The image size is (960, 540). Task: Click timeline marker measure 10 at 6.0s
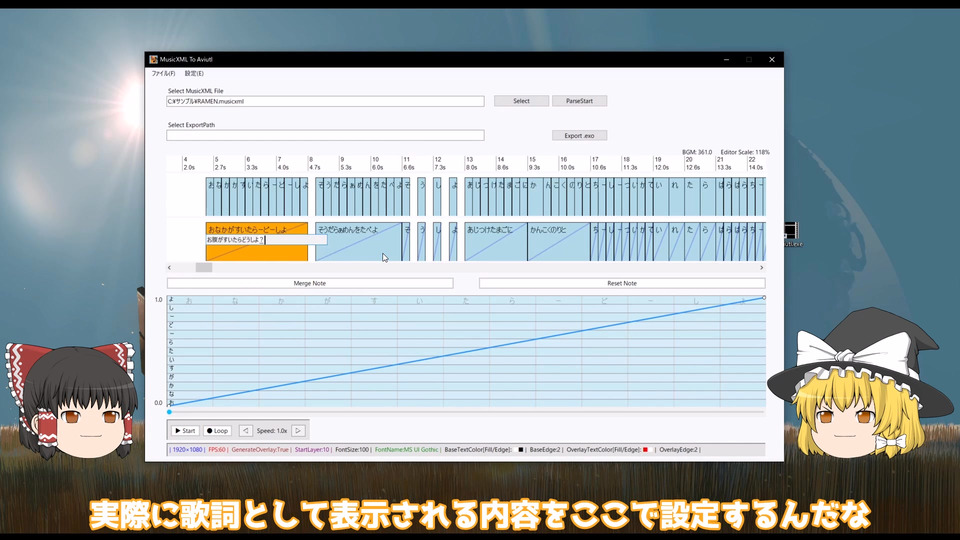coord(377,163)
